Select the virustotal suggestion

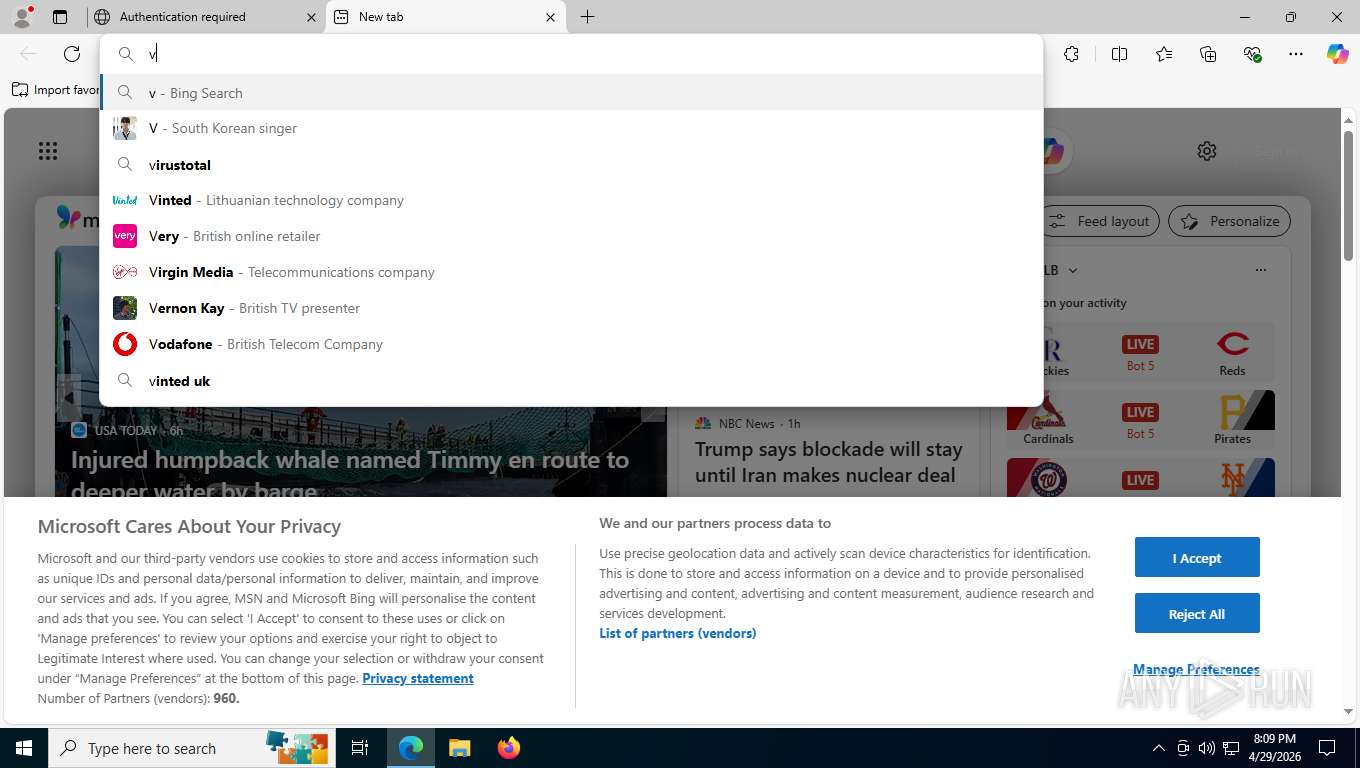[571, 164]
